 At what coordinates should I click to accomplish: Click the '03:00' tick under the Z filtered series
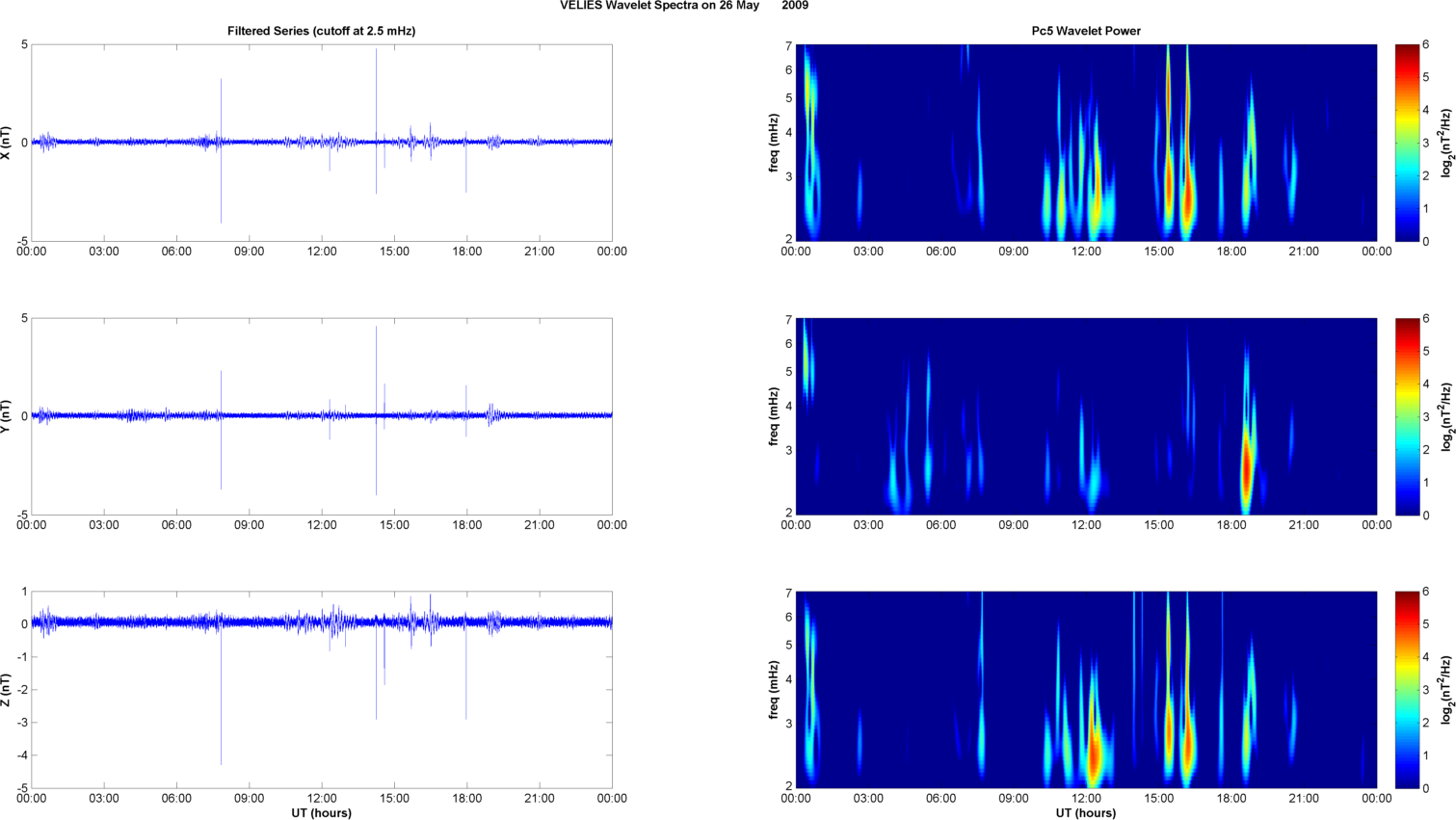(x=104, y=799)
